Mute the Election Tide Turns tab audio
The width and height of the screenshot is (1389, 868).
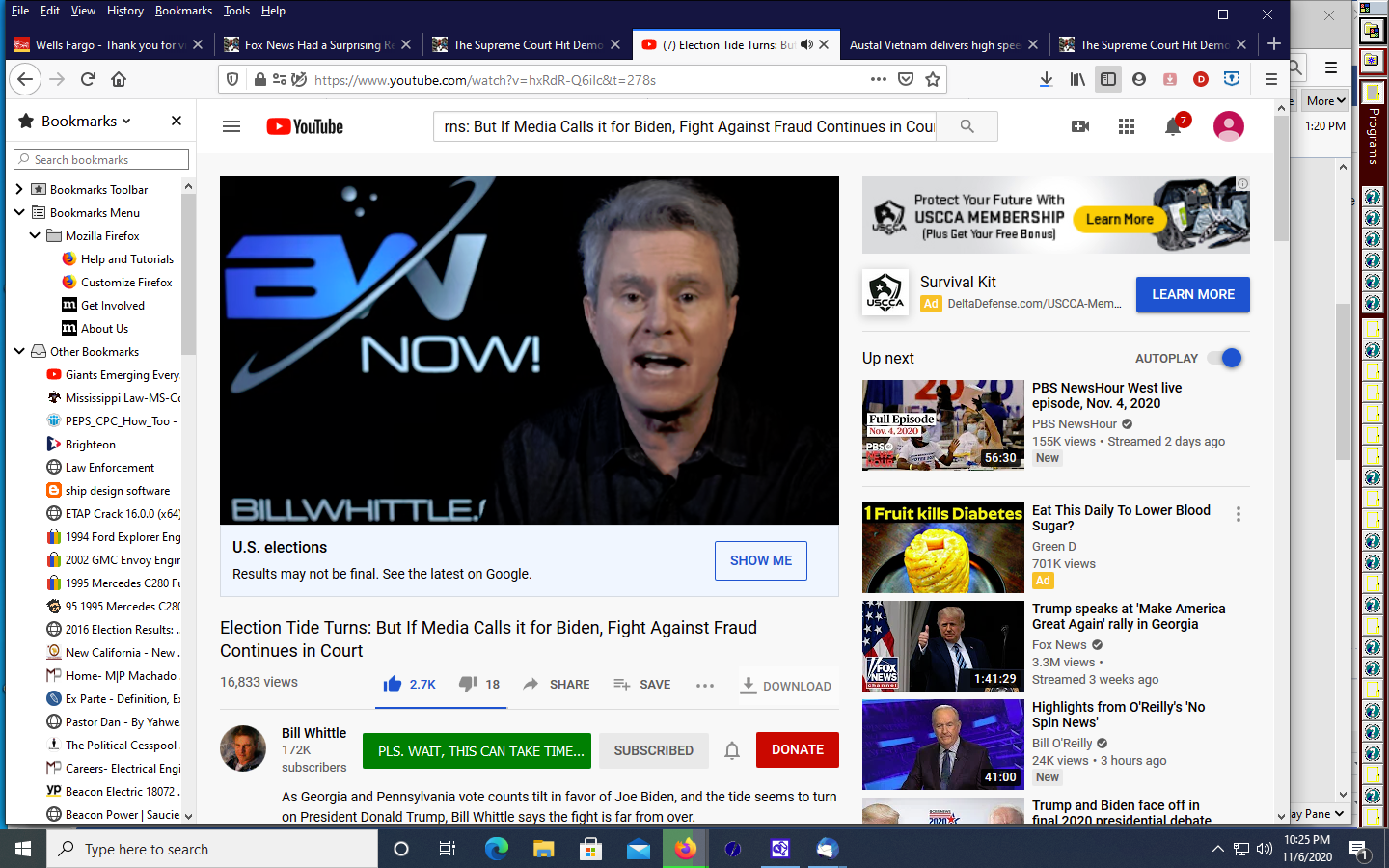point(807,44)
